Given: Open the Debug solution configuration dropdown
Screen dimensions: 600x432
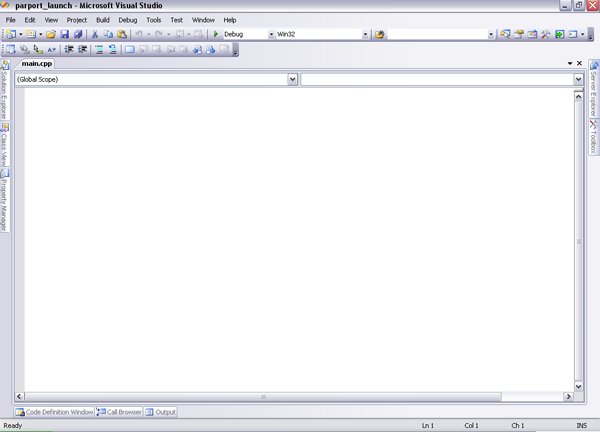Looking at the screenshot, I should 271,34.
